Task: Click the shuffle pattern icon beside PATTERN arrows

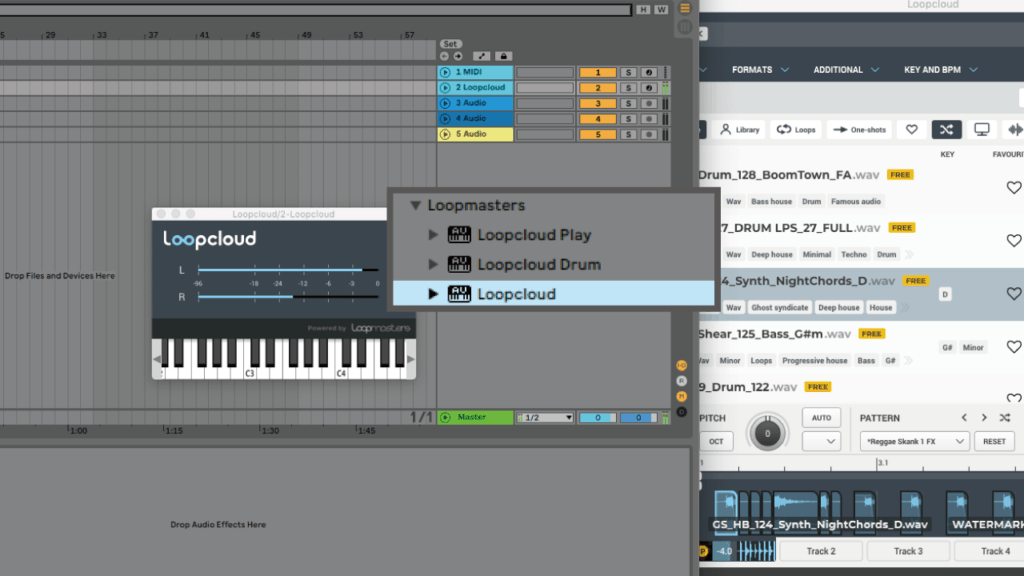Action: coord(1005,418)
